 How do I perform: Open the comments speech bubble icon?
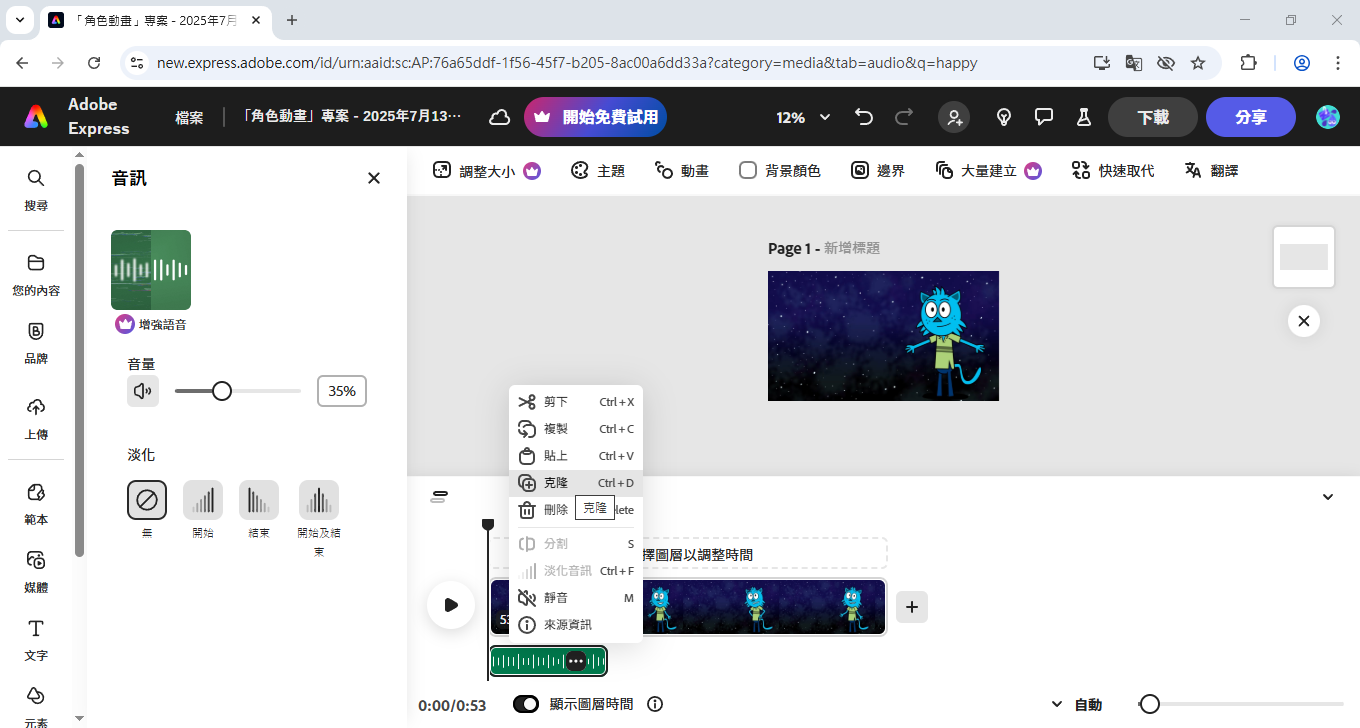pos(1044,118)
